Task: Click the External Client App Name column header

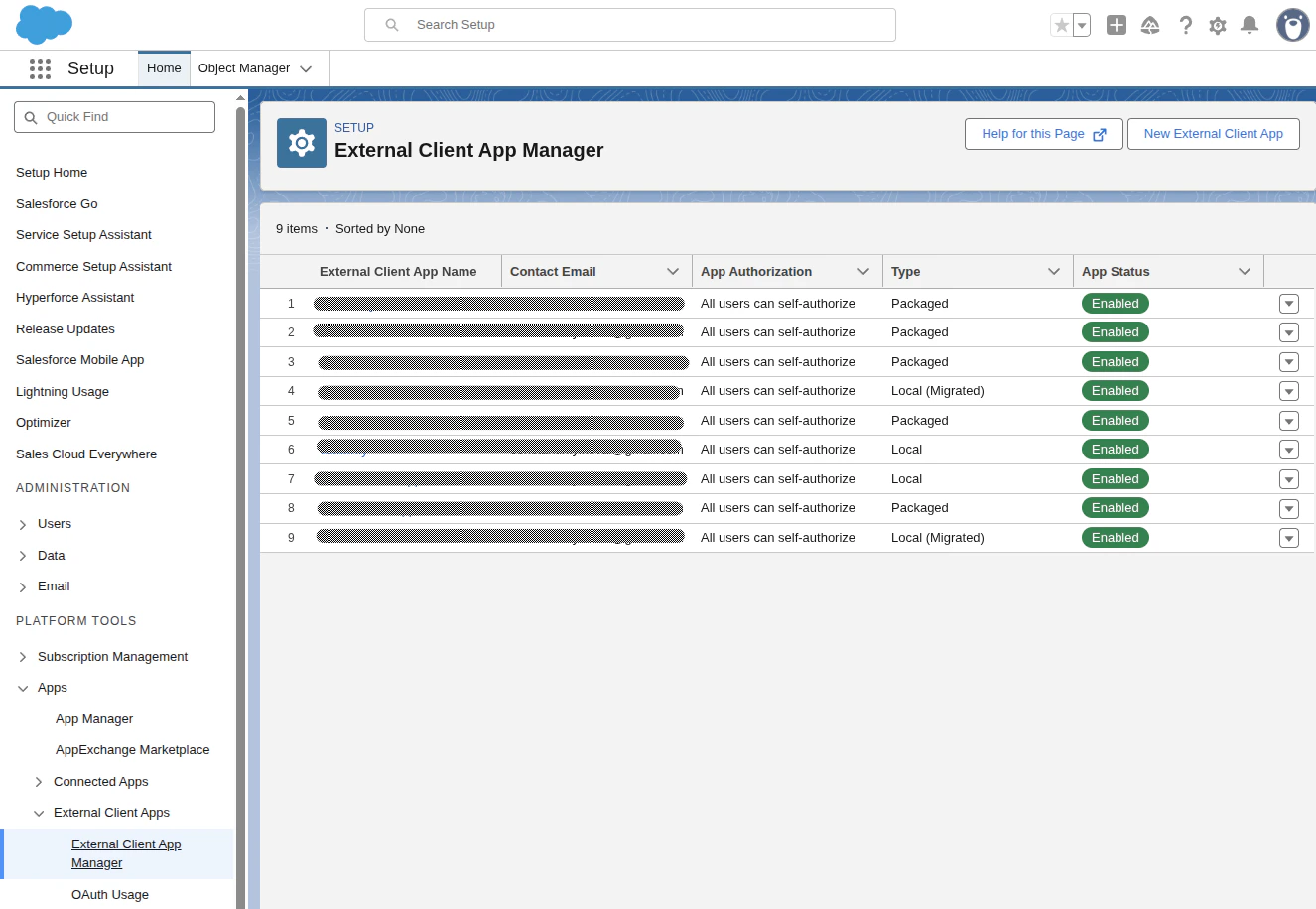Action: (x=398, y=272)
